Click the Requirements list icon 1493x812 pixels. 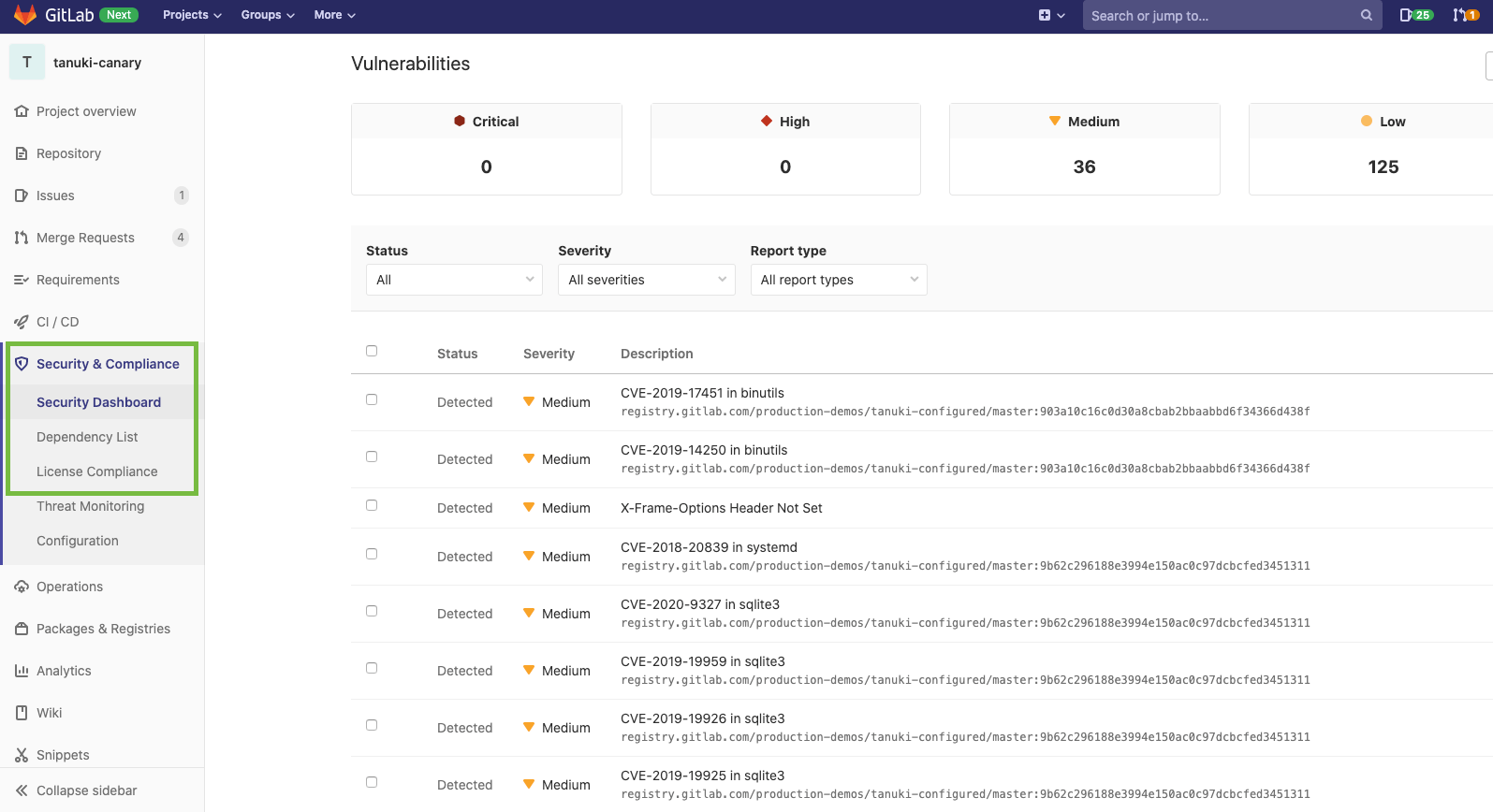pyautogui.click(x=22, y=280)
